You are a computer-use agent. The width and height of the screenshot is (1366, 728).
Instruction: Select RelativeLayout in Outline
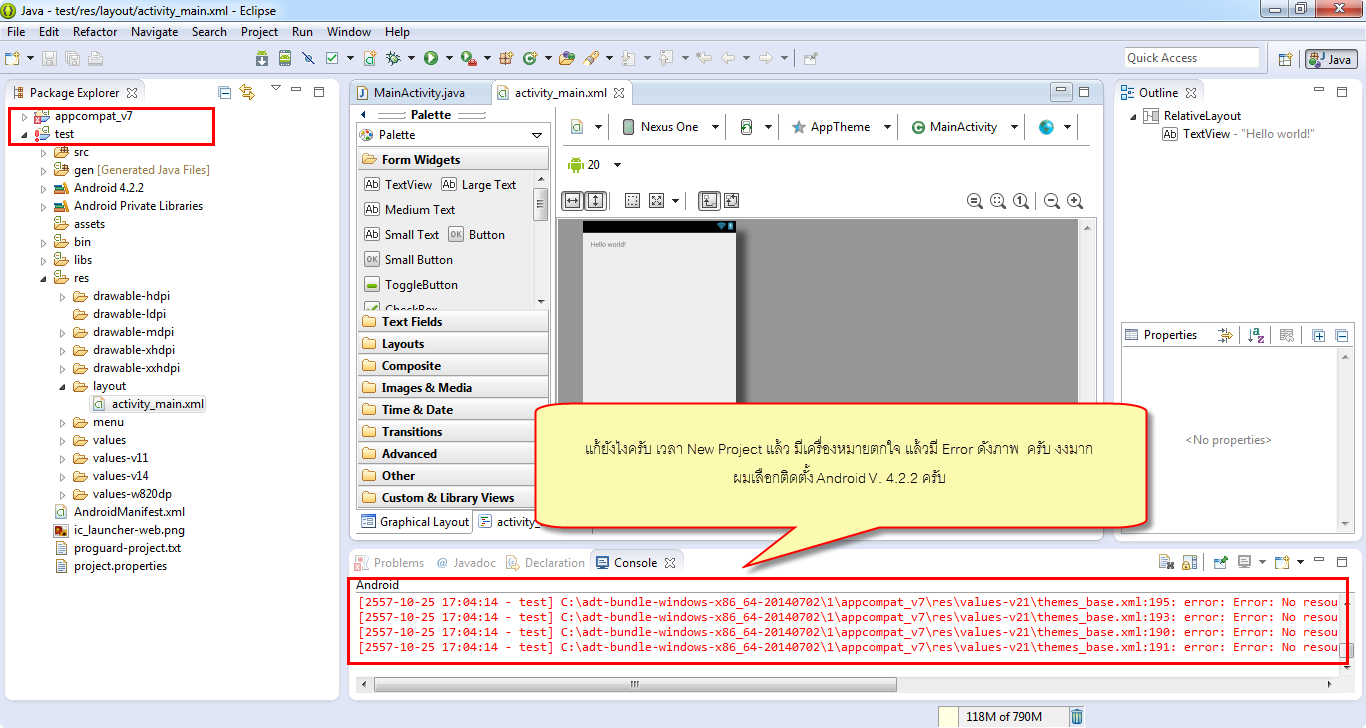click(1192, 116)
